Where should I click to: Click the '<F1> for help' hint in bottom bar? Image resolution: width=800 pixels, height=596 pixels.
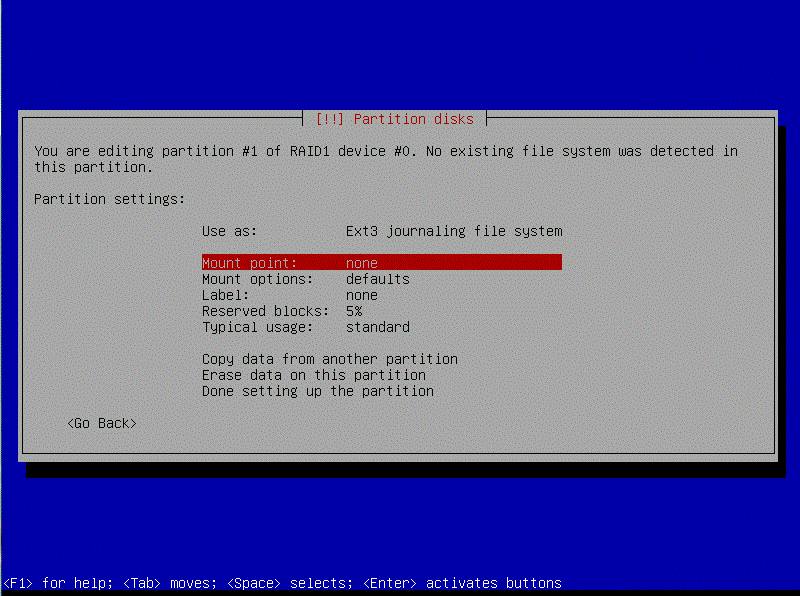[x=58, y=583]
